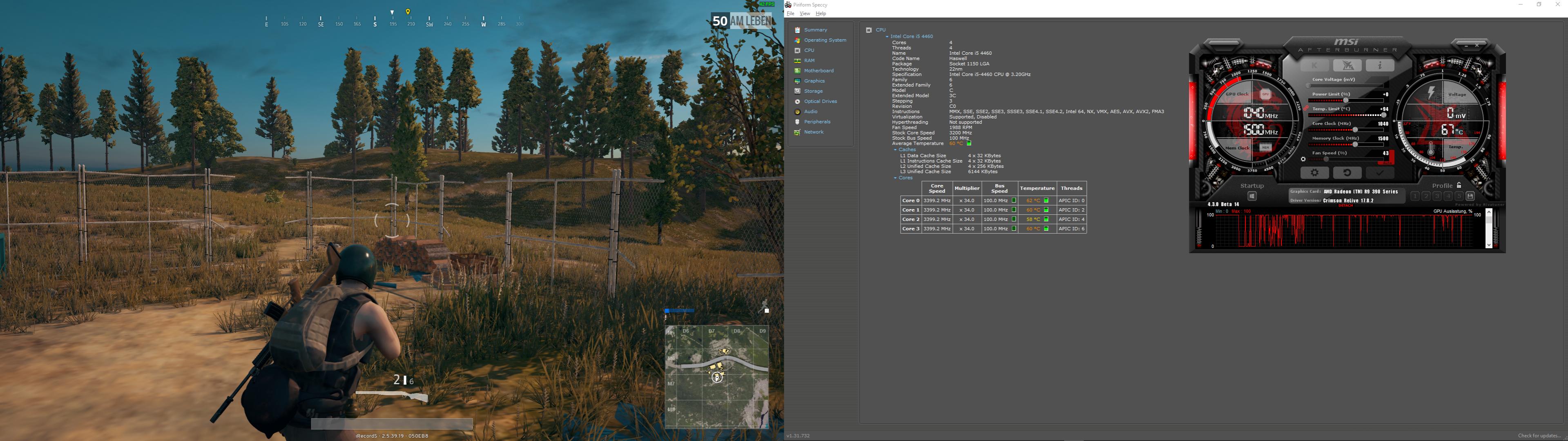The width and height of the screenshot is (1568, 441).
Task: Click the Storage drive icon in Speccy
Action: click(x=797, y=91)
